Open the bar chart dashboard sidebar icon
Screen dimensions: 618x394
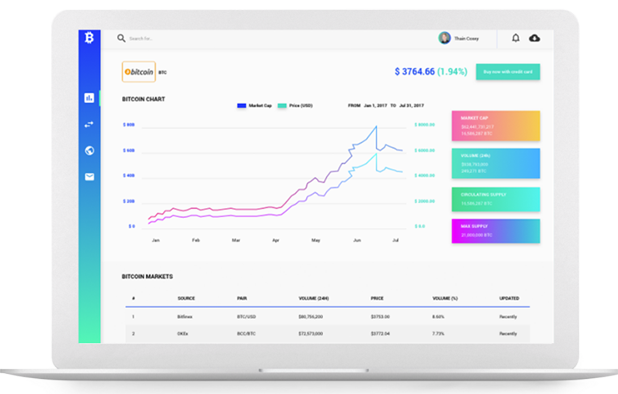(89, 98)
